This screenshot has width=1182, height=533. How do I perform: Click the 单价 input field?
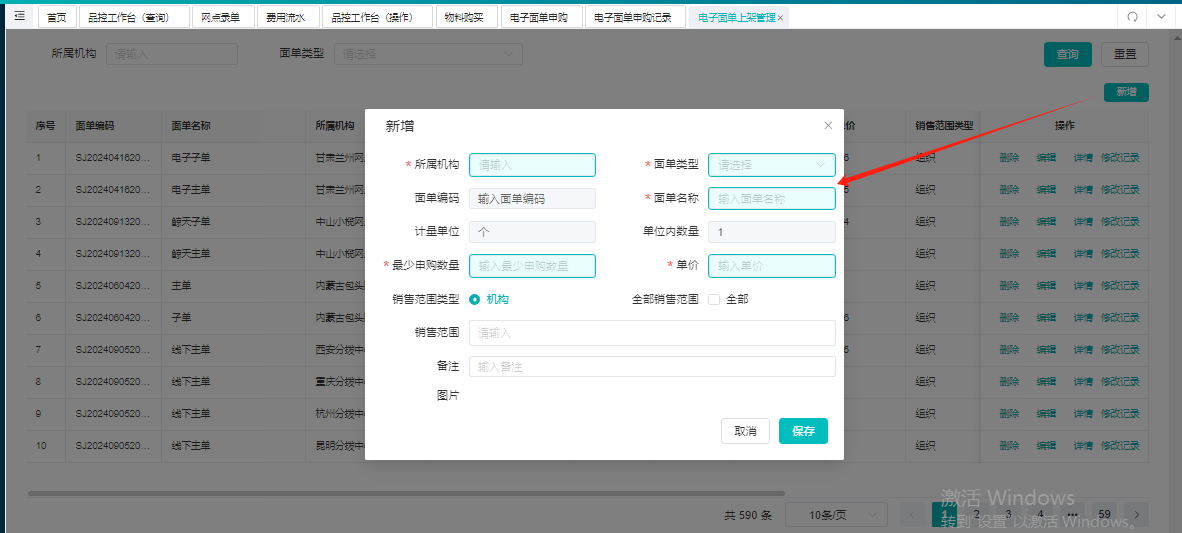[772, 265]
